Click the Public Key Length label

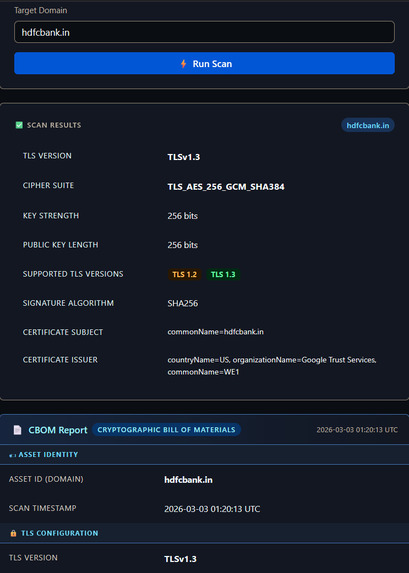click(61, 245)
